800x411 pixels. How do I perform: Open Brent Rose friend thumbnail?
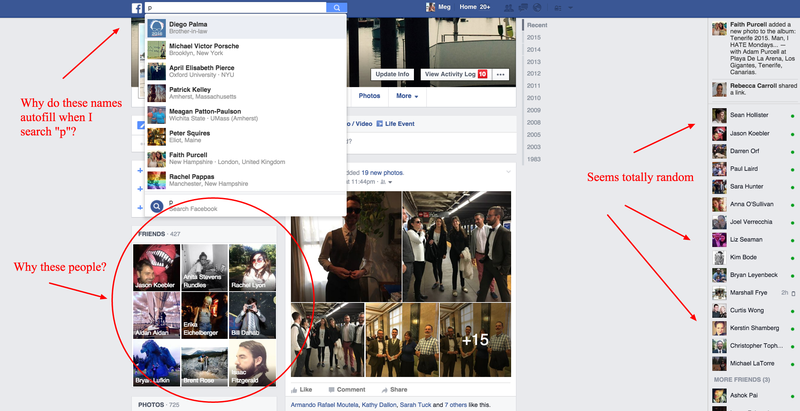[x=205, y=363]
